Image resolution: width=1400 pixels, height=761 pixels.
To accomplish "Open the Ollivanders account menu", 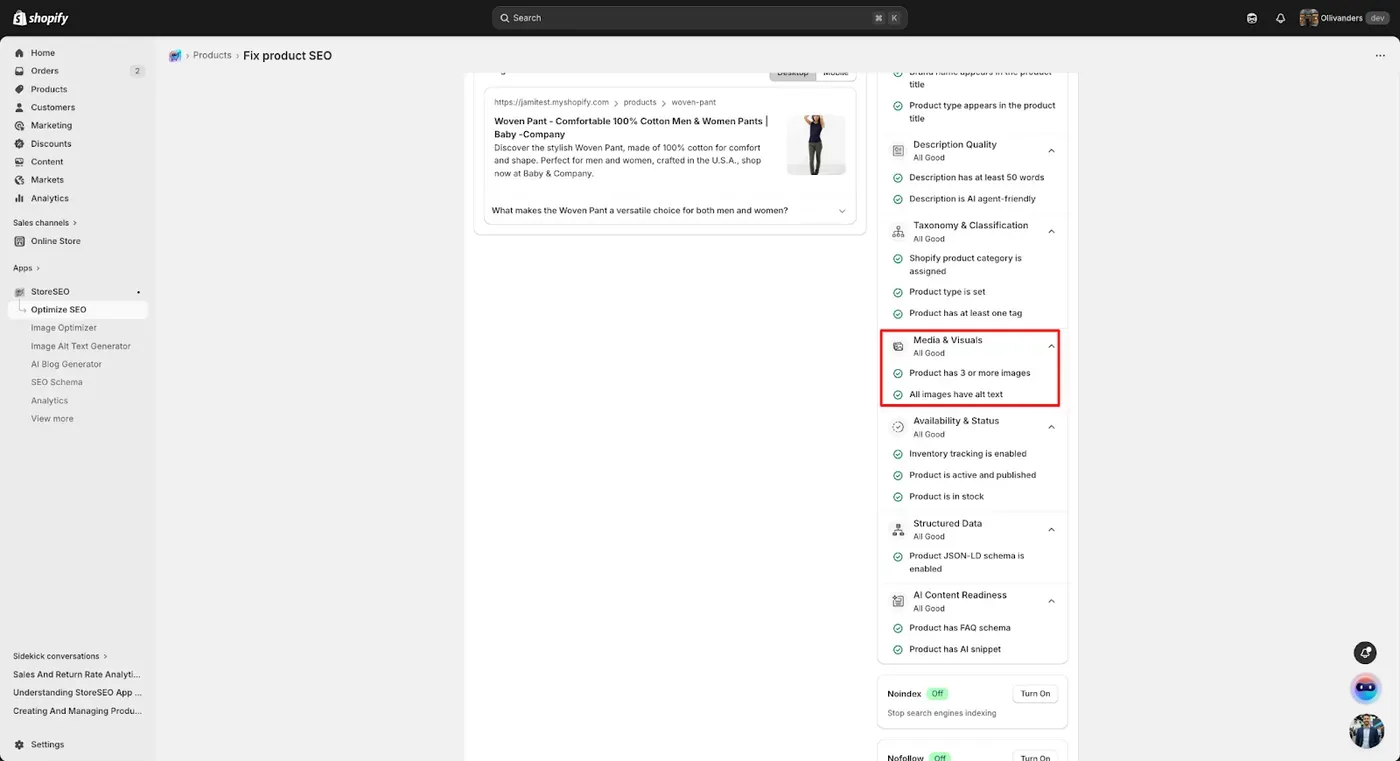I will 1344,18.
